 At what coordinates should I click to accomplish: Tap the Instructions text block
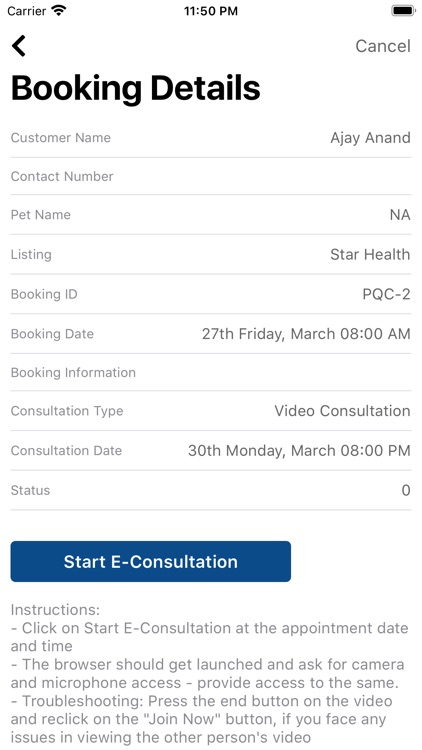click(x=210, y=673)
